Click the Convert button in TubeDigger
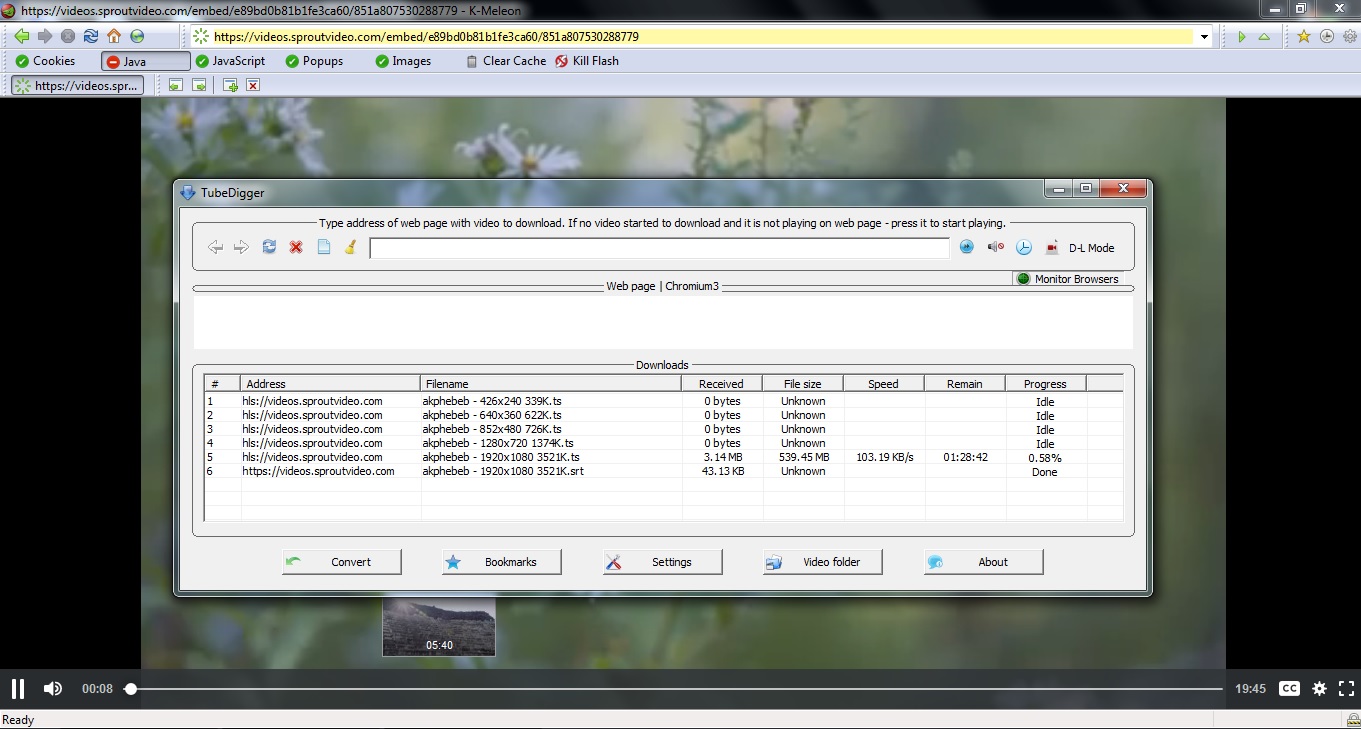 pyautogui.click(x=341, y=562)
